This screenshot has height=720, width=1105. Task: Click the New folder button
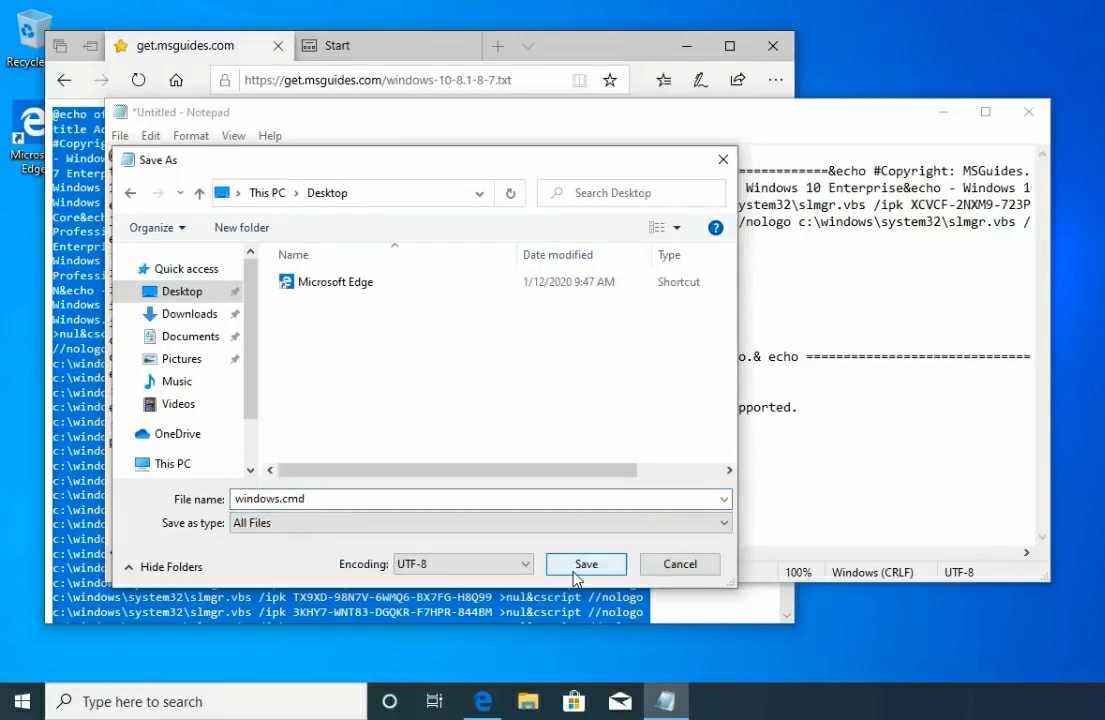pos(241,228)
